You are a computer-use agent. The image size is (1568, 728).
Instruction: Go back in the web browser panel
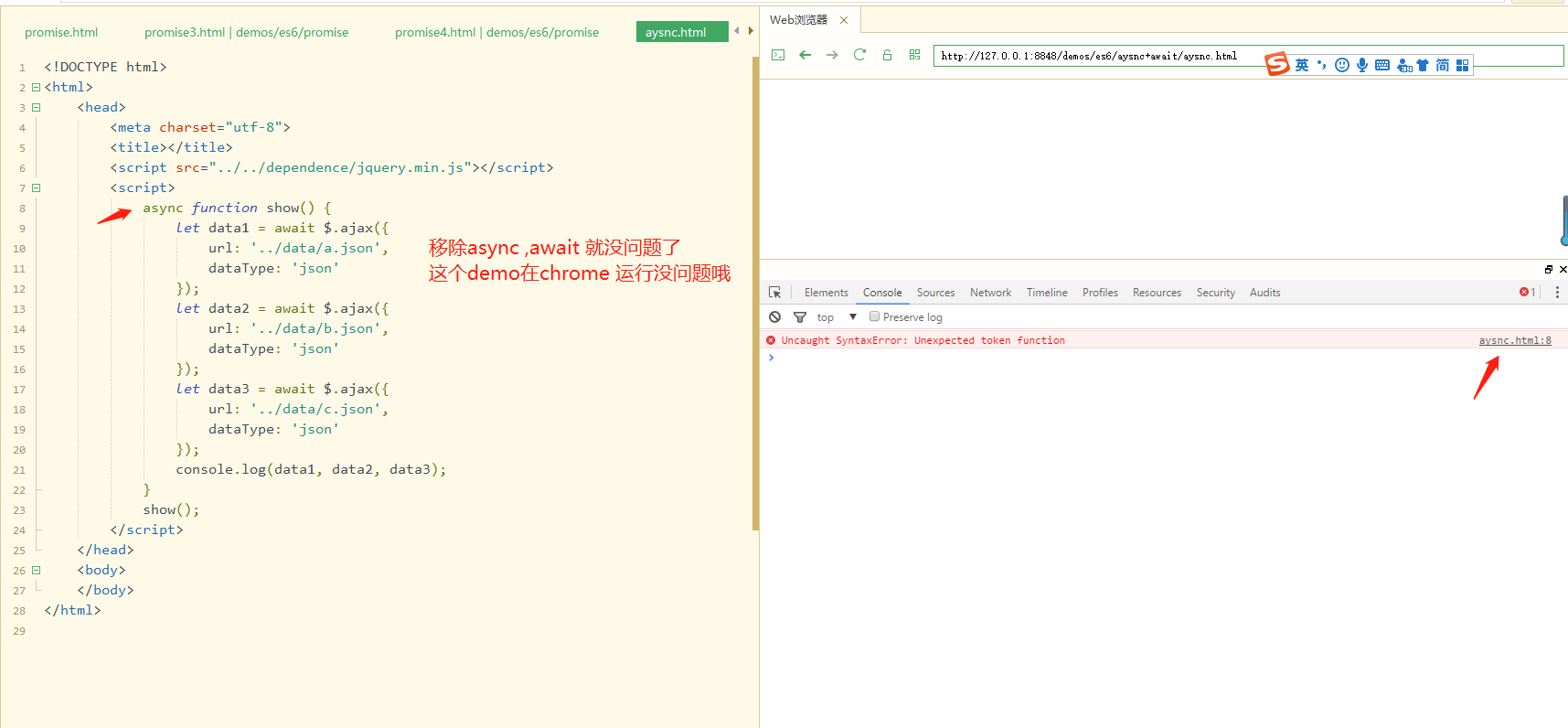pos(805,55)
